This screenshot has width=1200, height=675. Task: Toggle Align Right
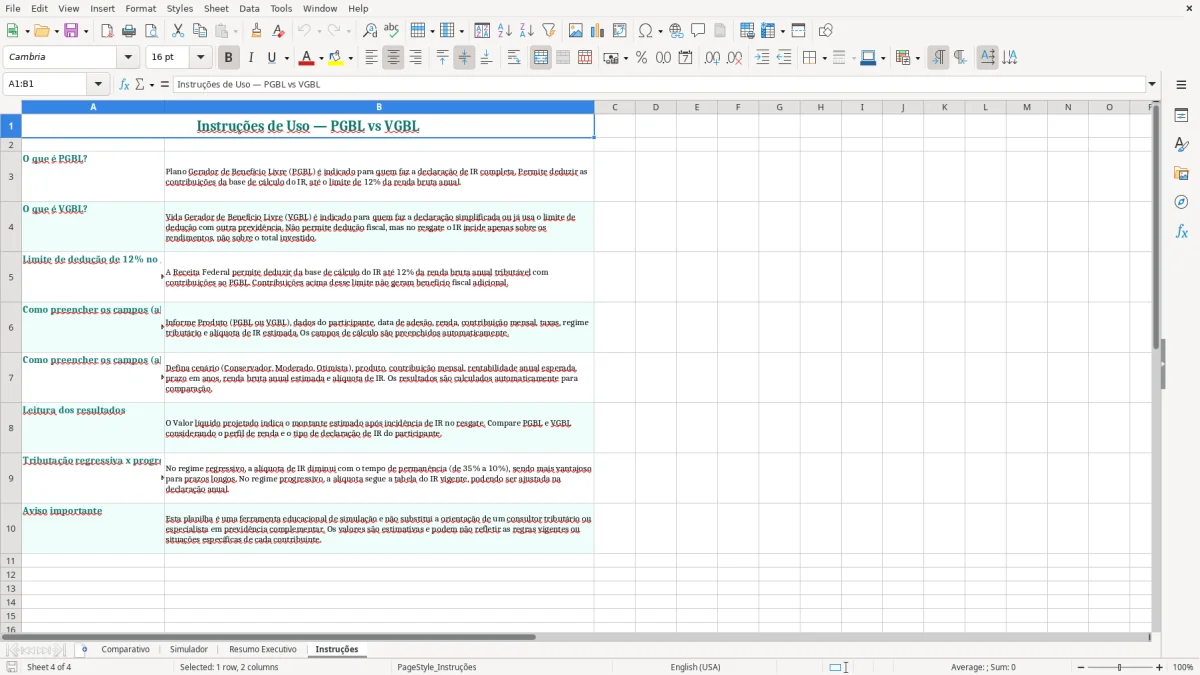(415, 58)
